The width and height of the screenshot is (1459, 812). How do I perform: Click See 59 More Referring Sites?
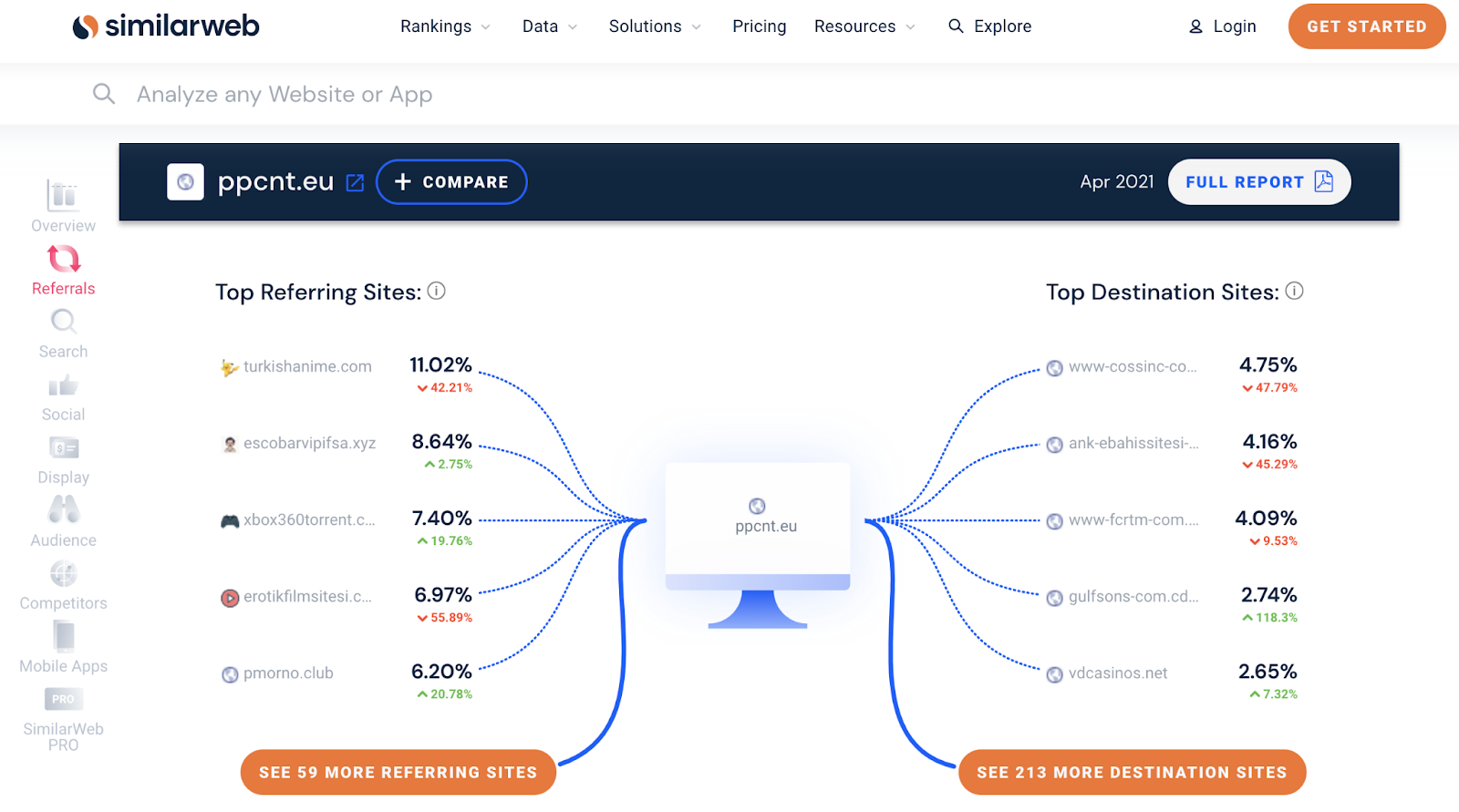[x=398, y=773]
